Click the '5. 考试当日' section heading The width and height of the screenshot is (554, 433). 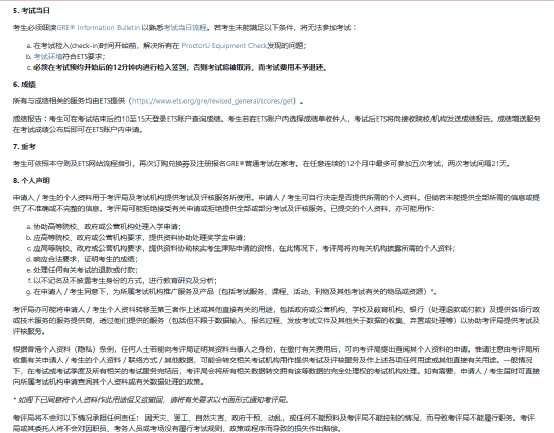point(31,11)
